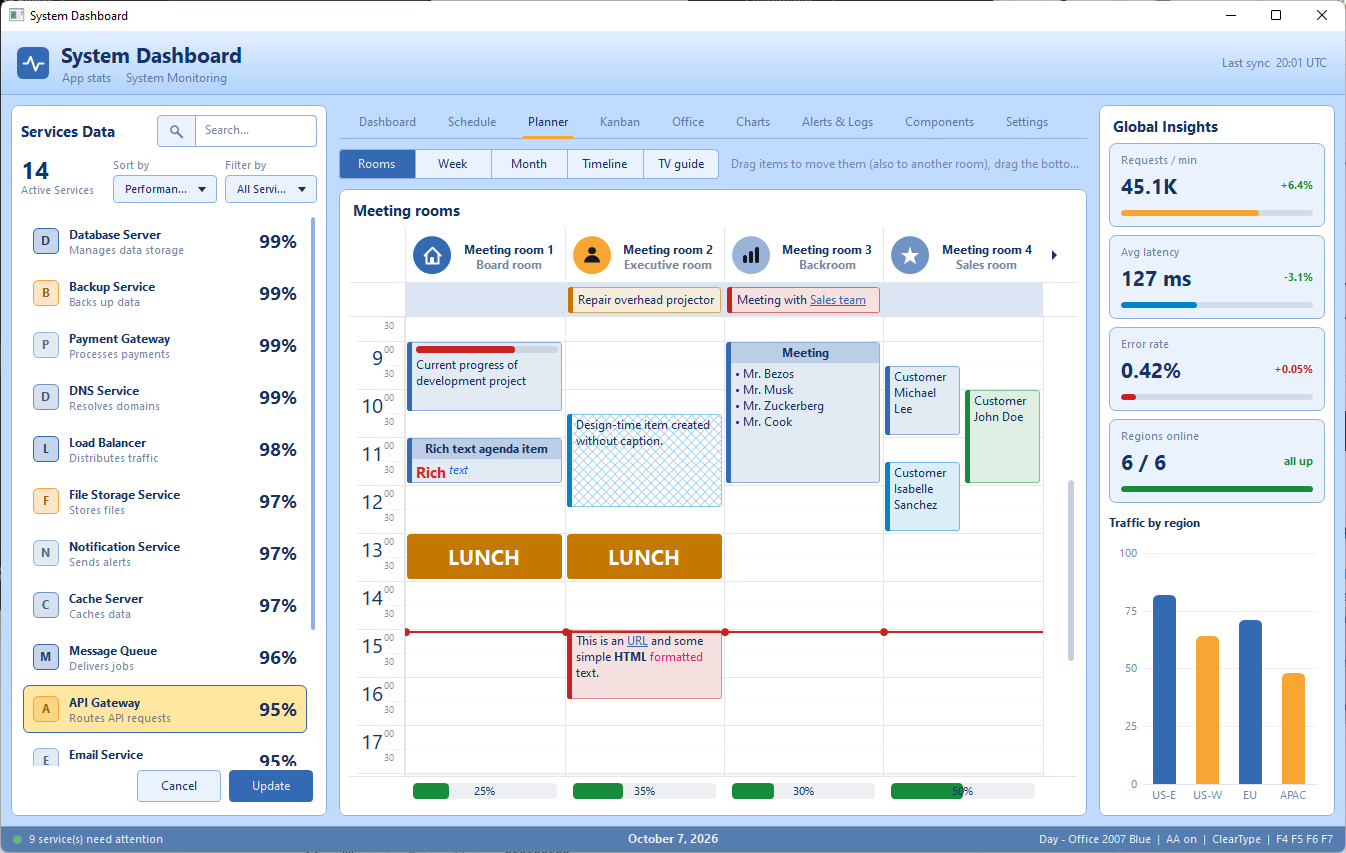Click the Cache Server C badge
Screen dimensions: 1346x853
point(46,606)
